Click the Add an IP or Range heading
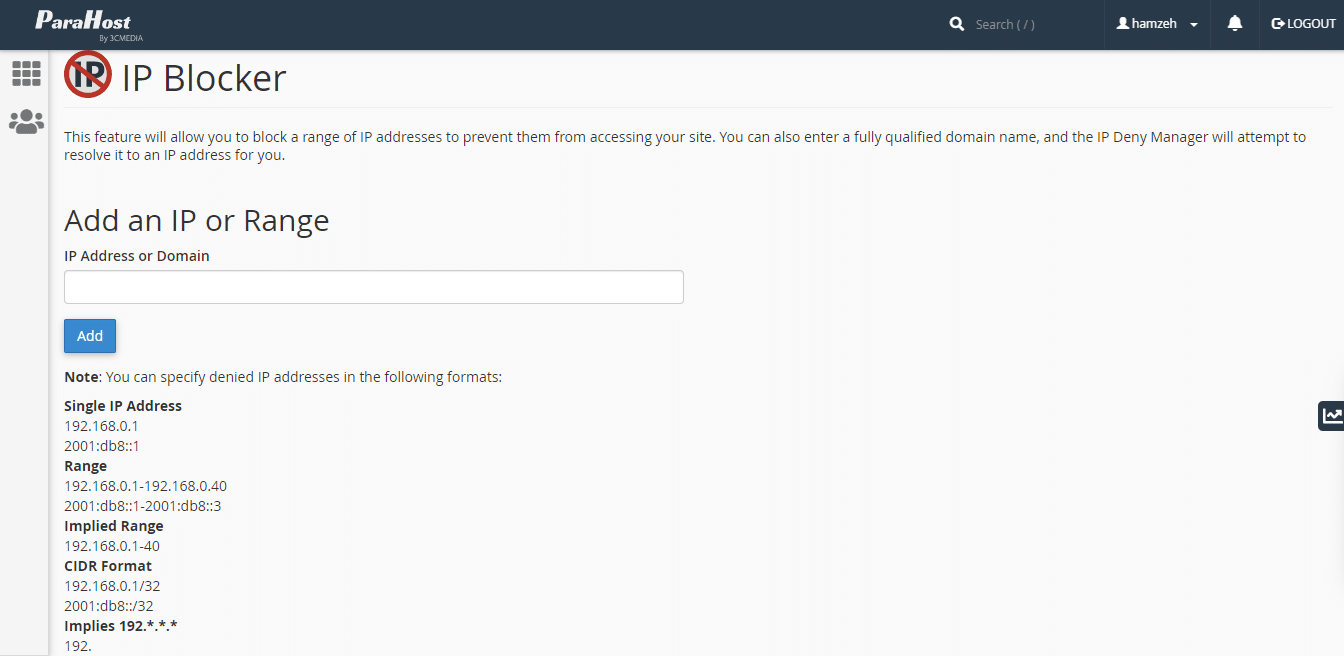This screenshot has height=656, width=1344. click(x=197, y=220)
